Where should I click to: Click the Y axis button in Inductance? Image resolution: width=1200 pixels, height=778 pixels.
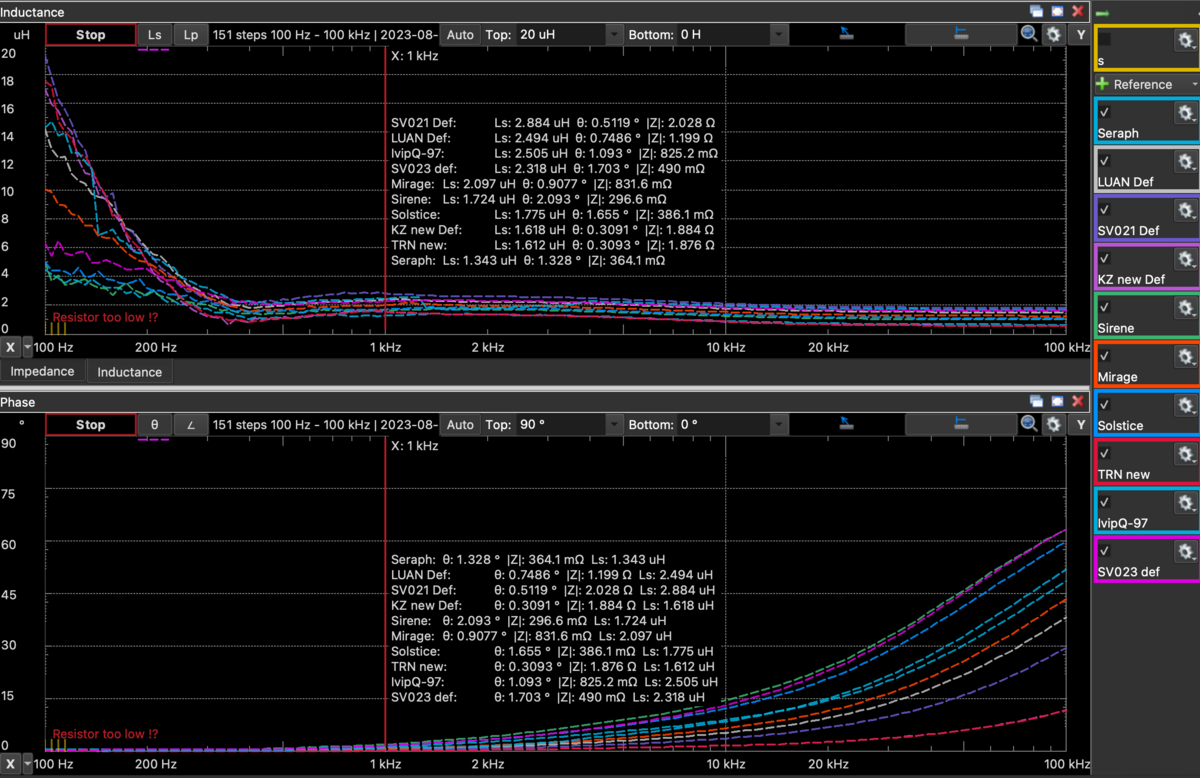1080,34
